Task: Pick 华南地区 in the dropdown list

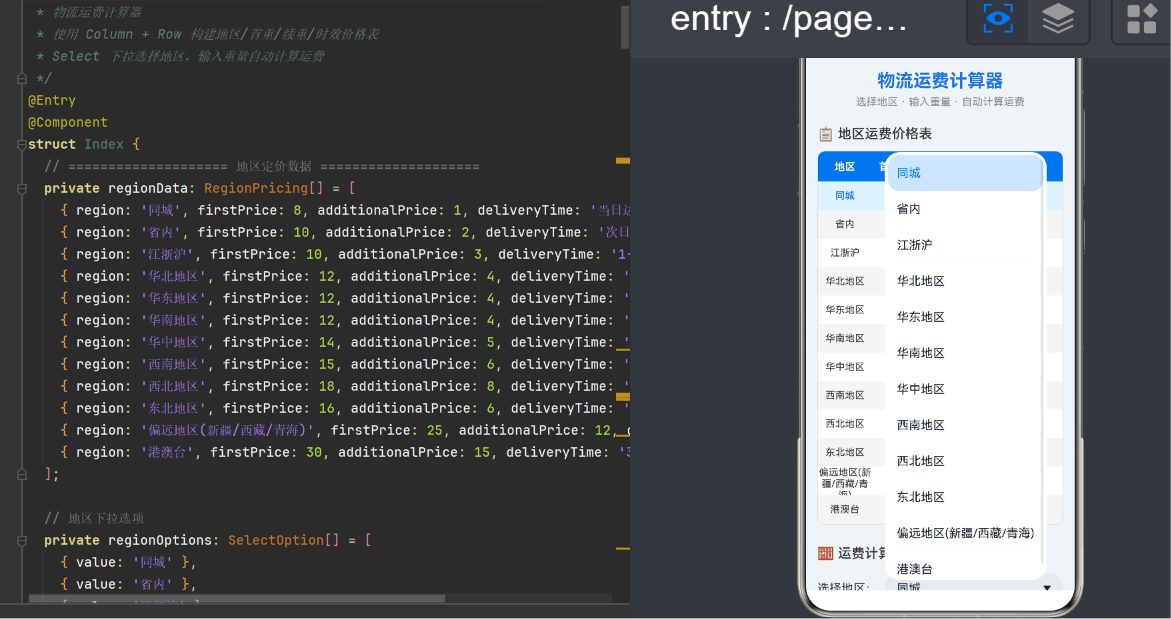Action: click(x=964, y=352)
